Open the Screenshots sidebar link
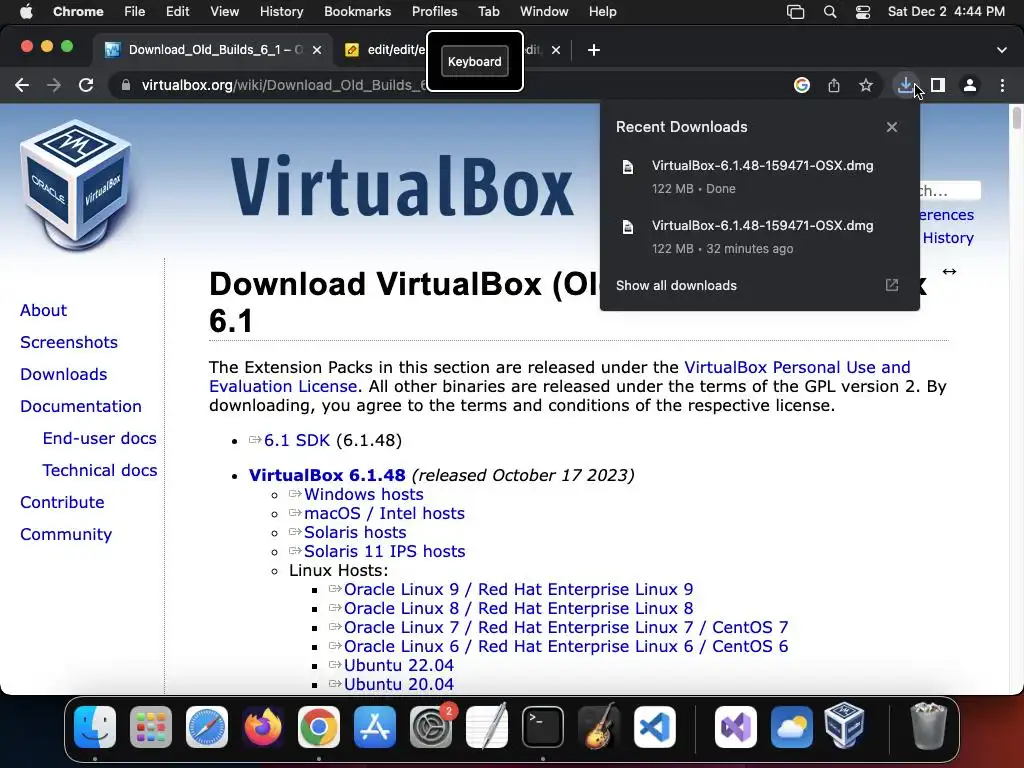Image resolution: width=1024 pixels, height=768 pixels. tap(69, 342)
